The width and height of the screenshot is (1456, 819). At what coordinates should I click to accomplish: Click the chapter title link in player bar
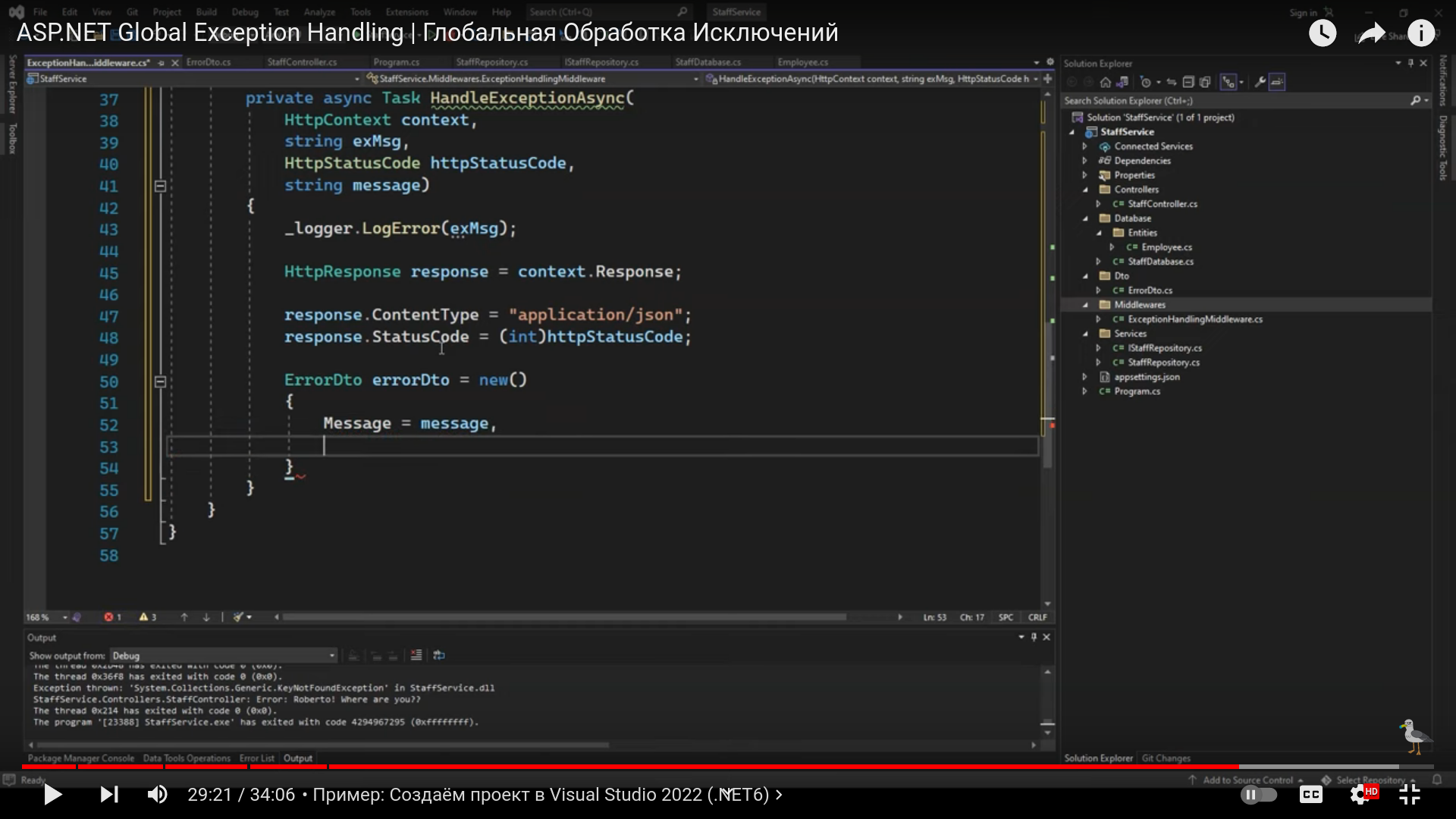[546, 794]
